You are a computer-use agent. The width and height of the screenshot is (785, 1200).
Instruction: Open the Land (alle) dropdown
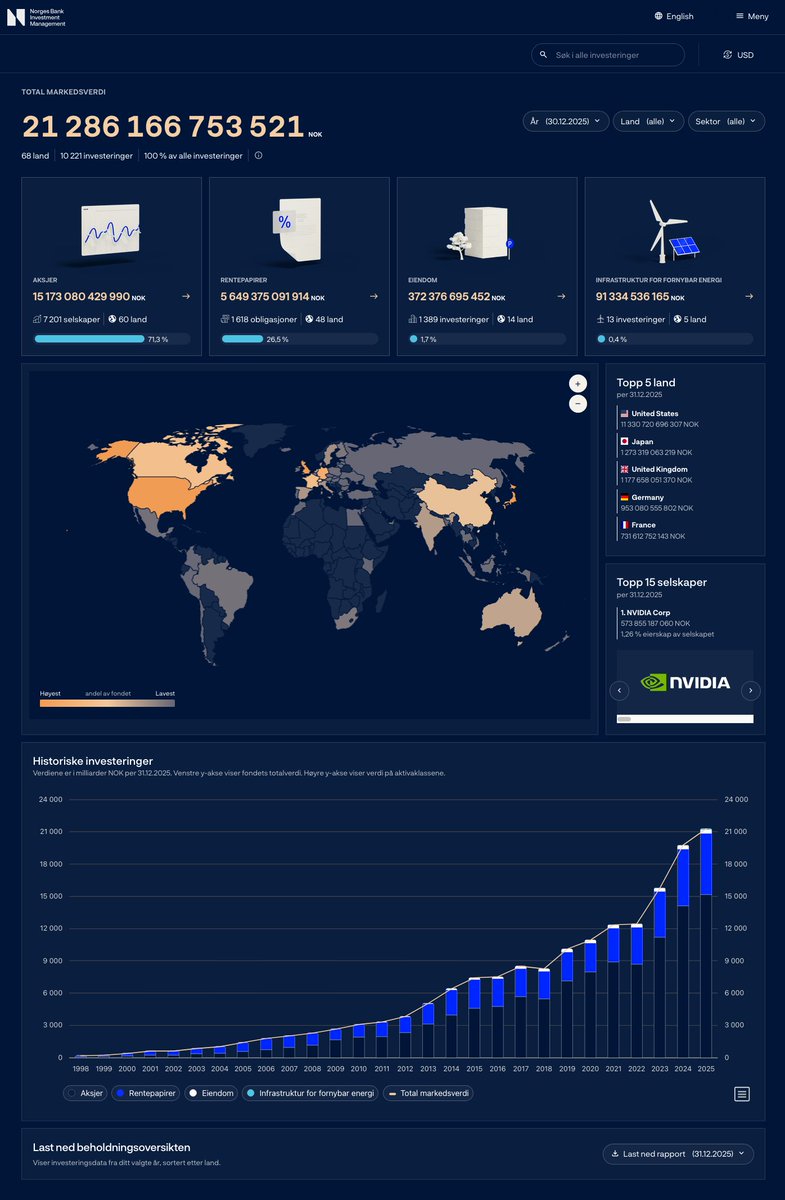(648, 121)
